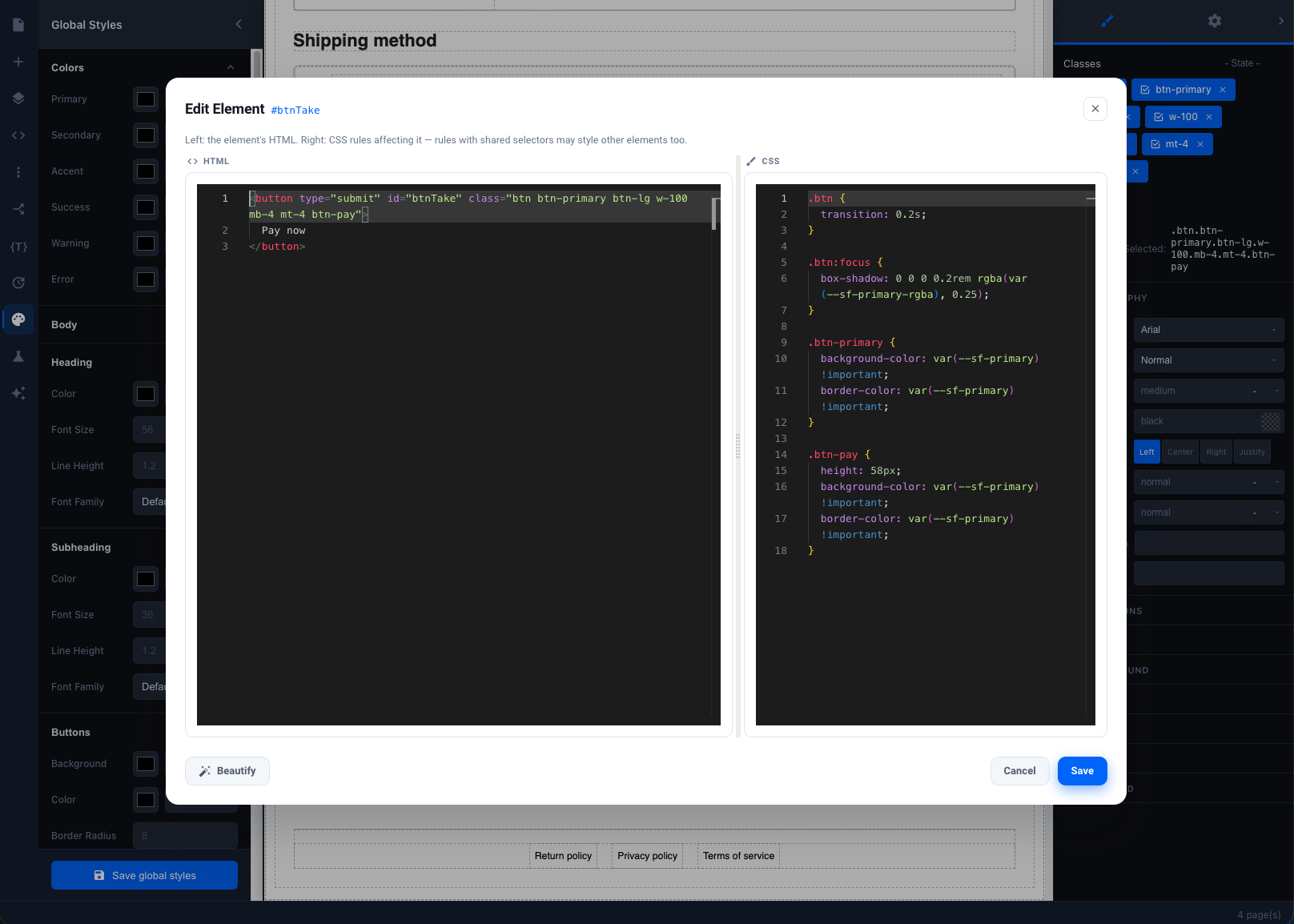Switch to the brush style manager tab

point(1107,21)
